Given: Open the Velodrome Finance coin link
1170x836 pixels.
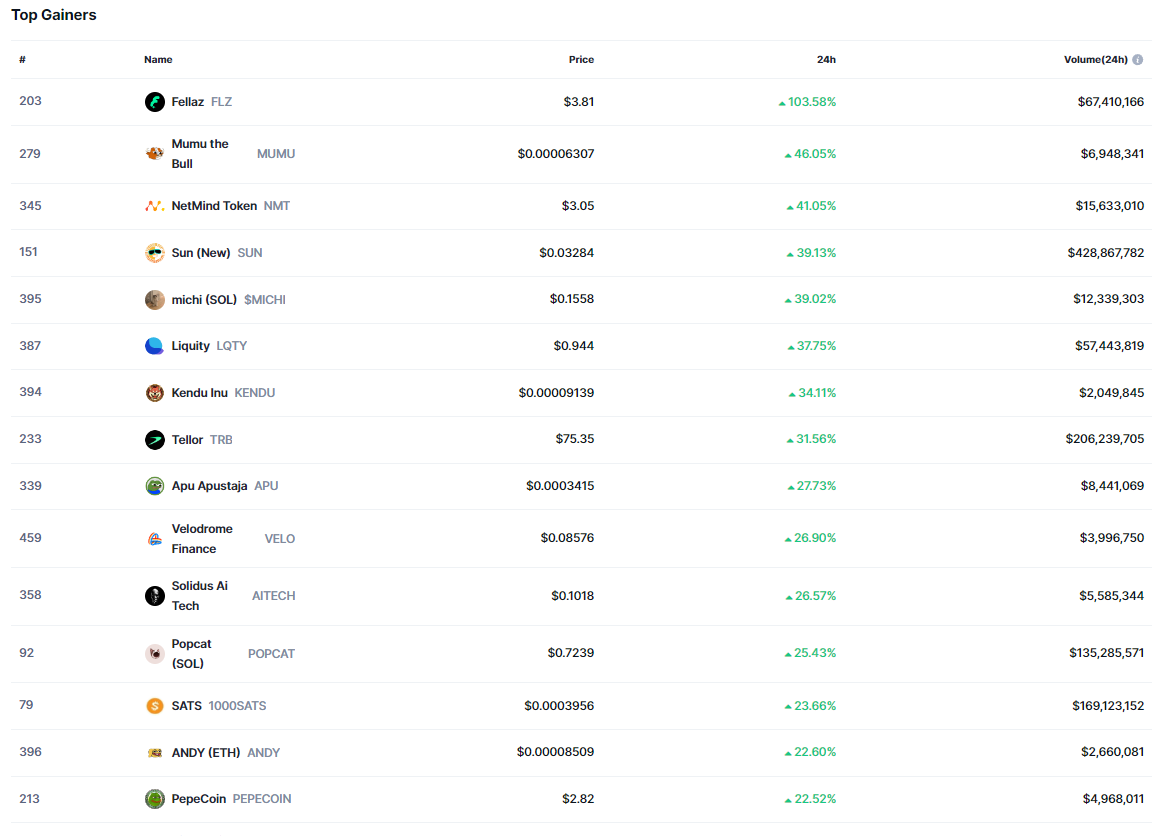Looking at the screenshot, I should [x=201, y=539].
